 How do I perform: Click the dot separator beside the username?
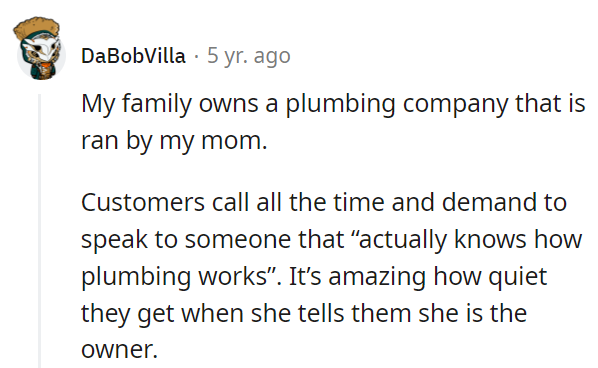tap(196, 57)
